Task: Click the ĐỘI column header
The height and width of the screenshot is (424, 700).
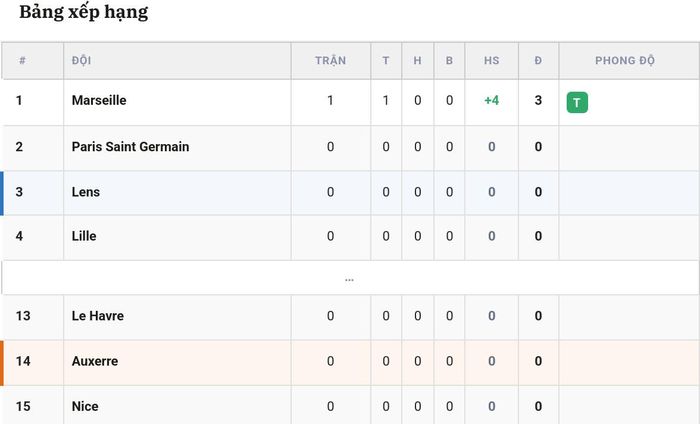Action: pos(81,60)
